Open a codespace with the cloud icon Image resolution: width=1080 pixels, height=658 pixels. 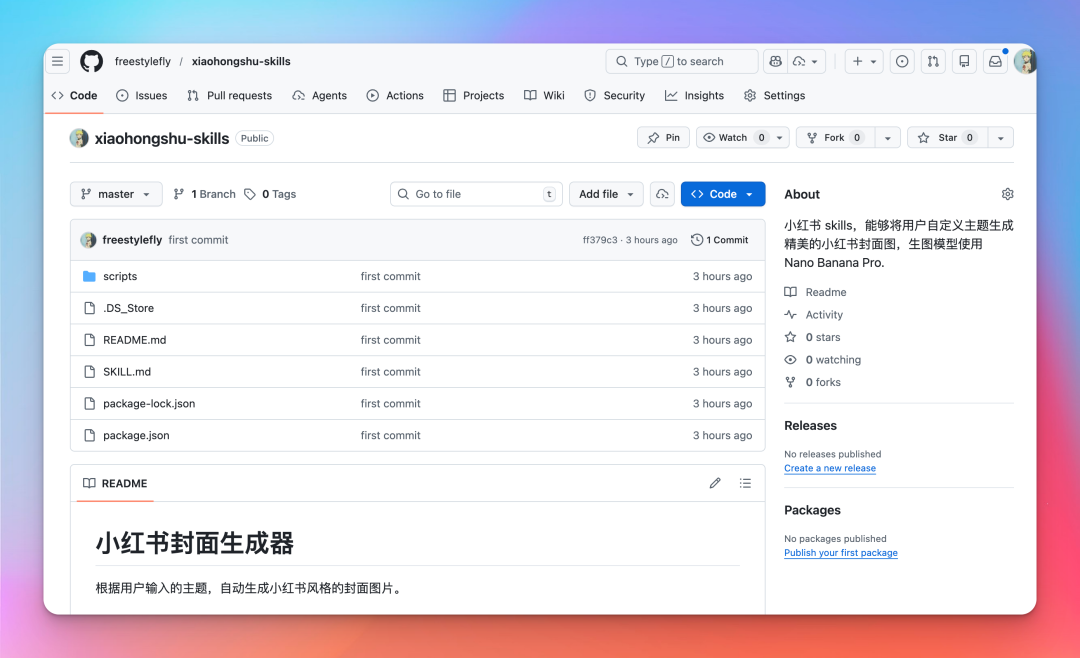(x=662, y=193)
